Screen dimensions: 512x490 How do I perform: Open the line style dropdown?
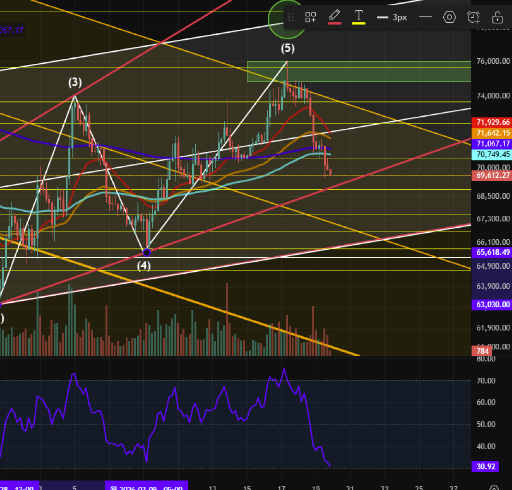coord(425,17)
